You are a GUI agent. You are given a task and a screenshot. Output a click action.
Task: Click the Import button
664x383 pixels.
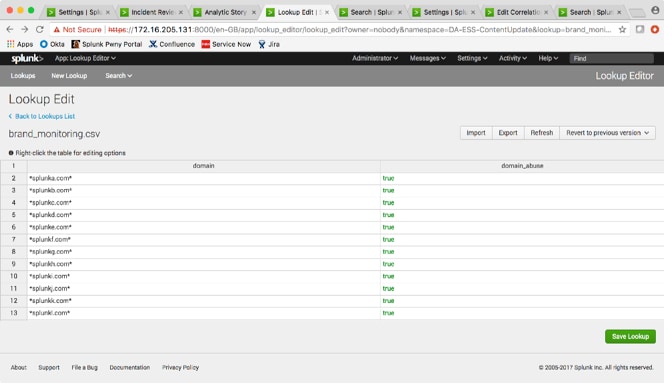tap(476, 133)
